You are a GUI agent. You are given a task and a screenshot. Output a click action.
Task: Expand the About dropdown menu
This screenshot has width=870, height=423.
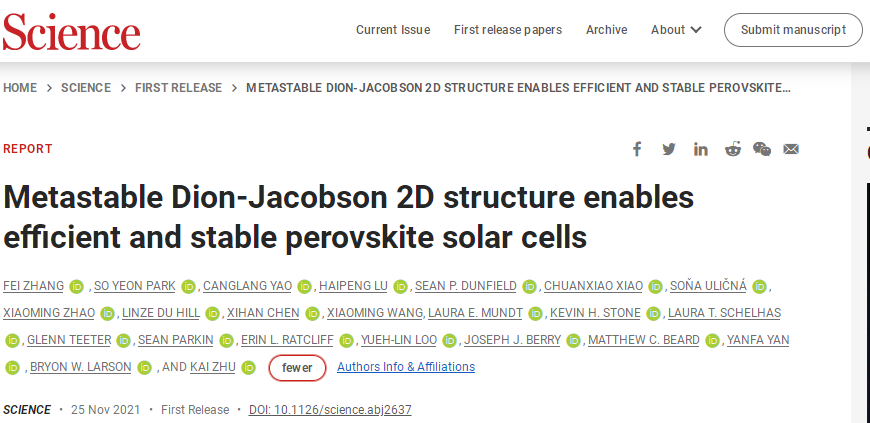tap(676, 30)
